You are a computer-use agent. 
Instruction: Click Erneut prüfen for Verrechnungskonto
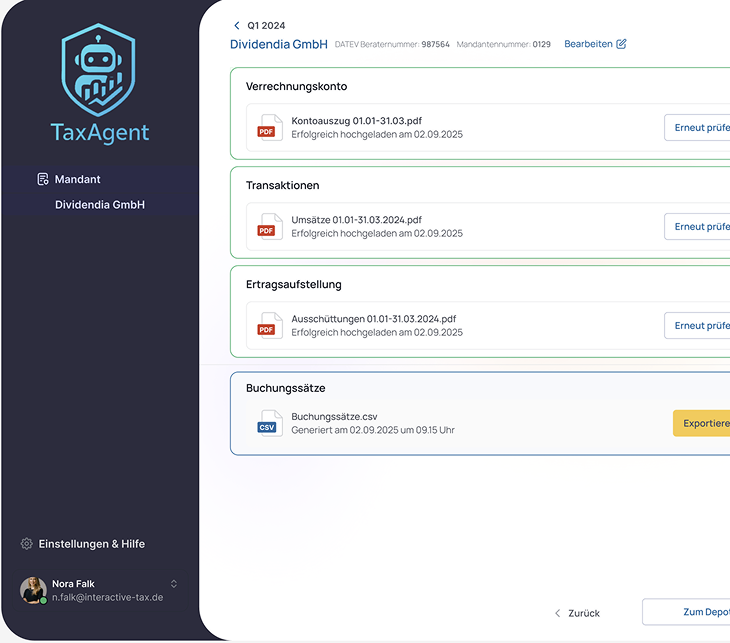tap(699, 127)
